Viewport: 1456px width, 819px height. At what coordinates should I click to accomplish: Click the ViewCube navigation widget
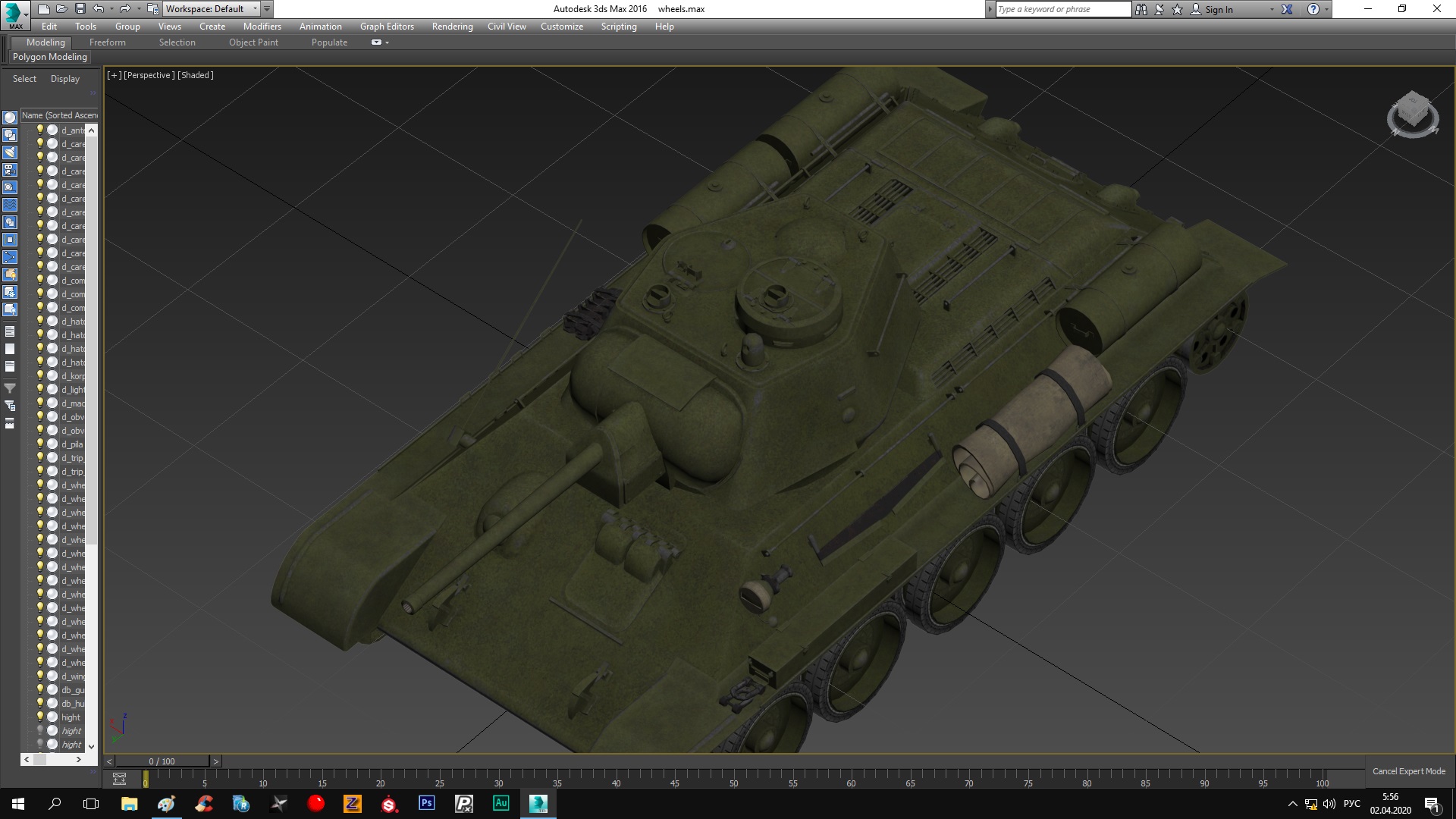tap(1413, 115)
